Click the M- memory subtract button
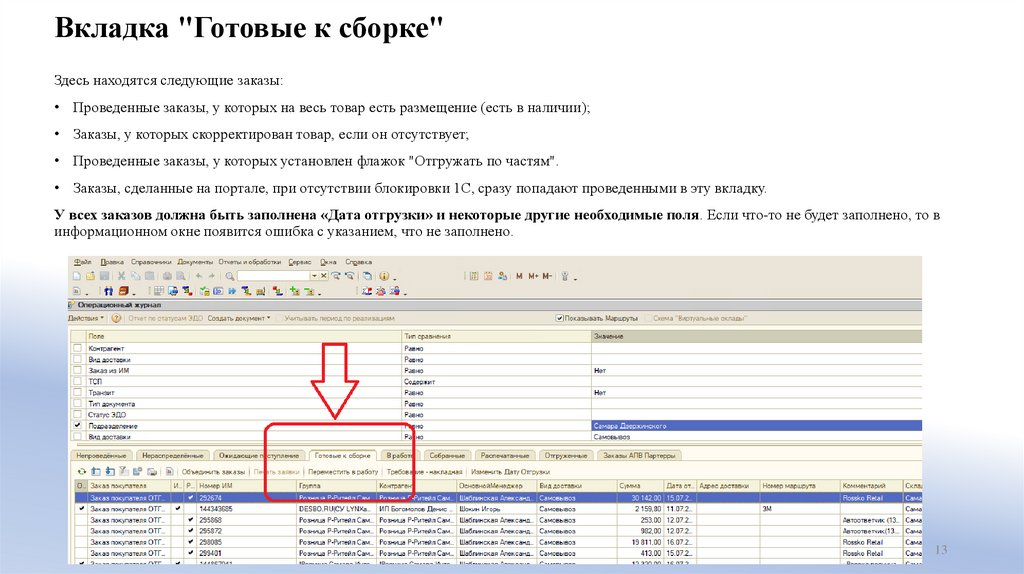 (x=547, y=276)
